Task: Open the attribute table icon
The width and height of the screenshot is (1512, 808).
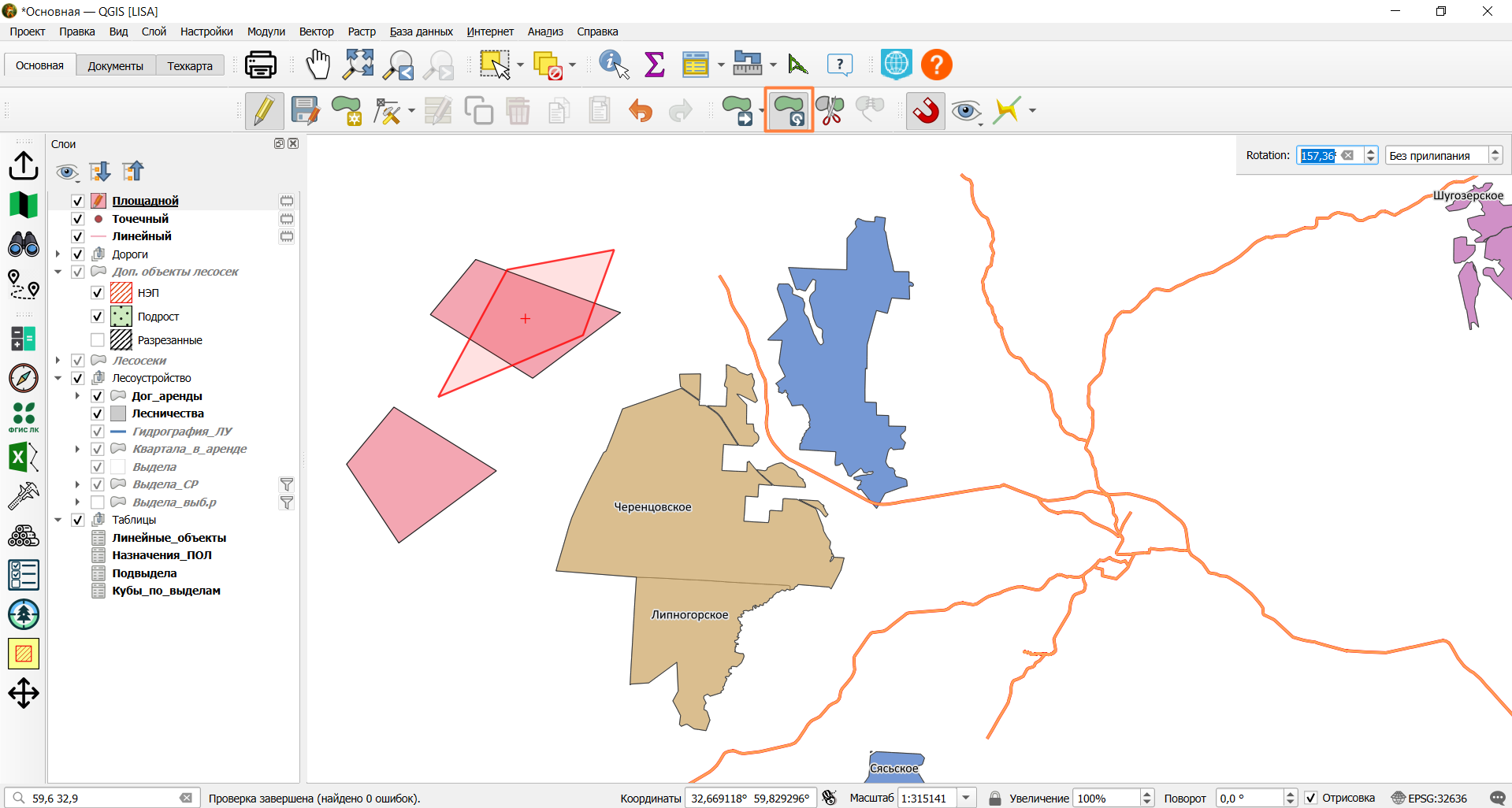Action: [x=695, y=65]
